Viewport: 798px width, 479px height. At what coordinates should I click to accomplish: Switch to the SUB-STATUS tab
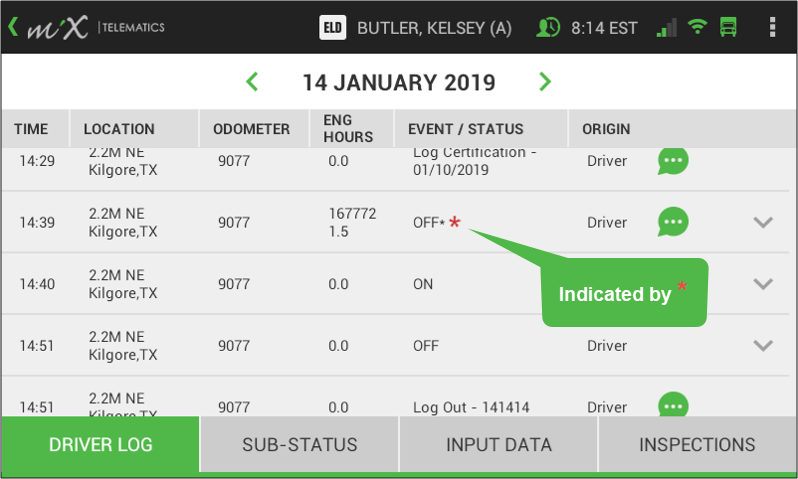click(x=299, y=444)
